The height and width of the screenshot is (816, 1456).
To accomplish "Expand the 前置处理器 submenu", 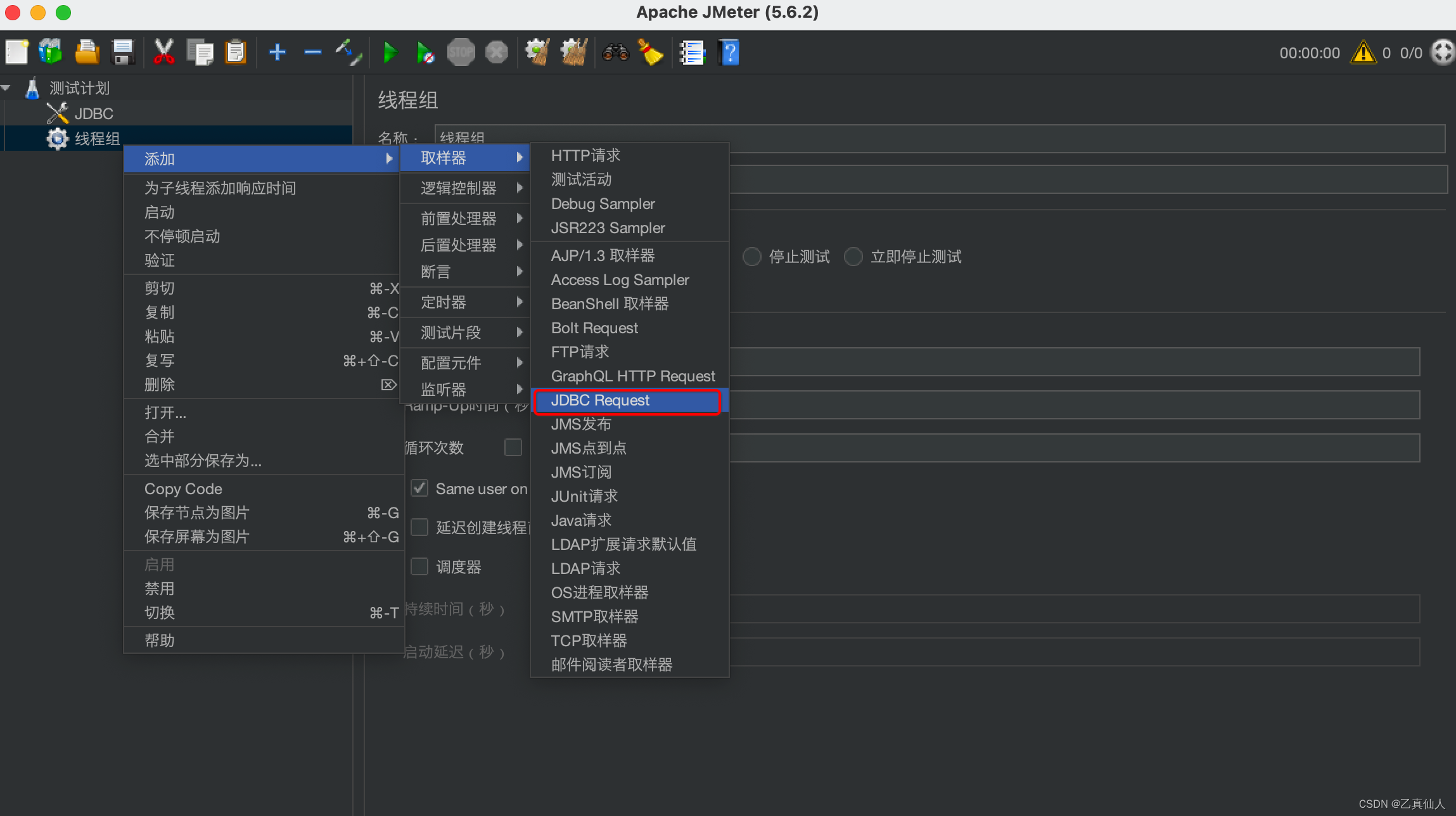I will tap(466, 219).
